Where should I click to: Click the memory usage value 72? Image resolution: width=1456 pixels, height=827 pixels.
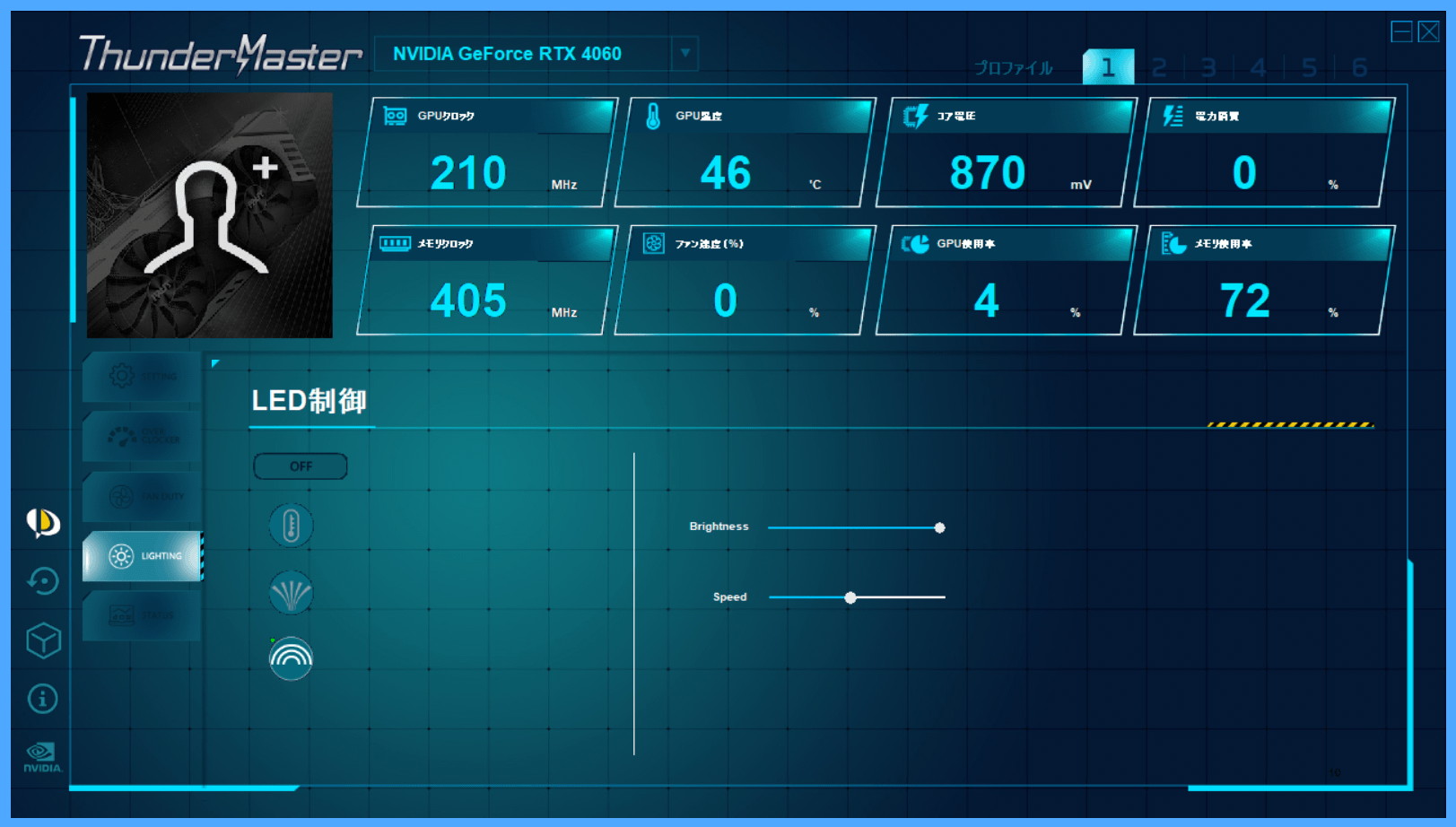1245,300
